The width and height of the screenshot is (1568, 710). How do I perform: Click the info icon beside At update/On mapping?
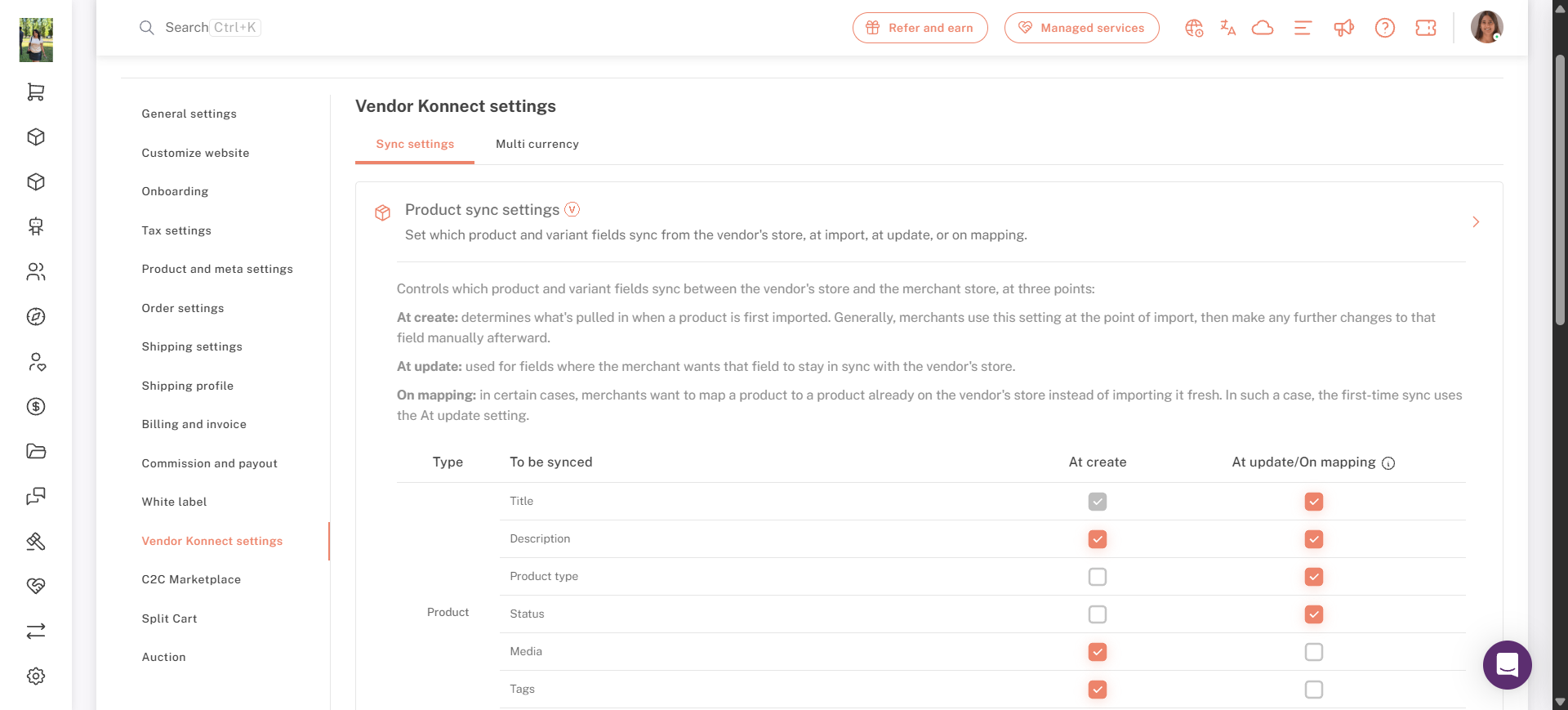pos(1388,463)
